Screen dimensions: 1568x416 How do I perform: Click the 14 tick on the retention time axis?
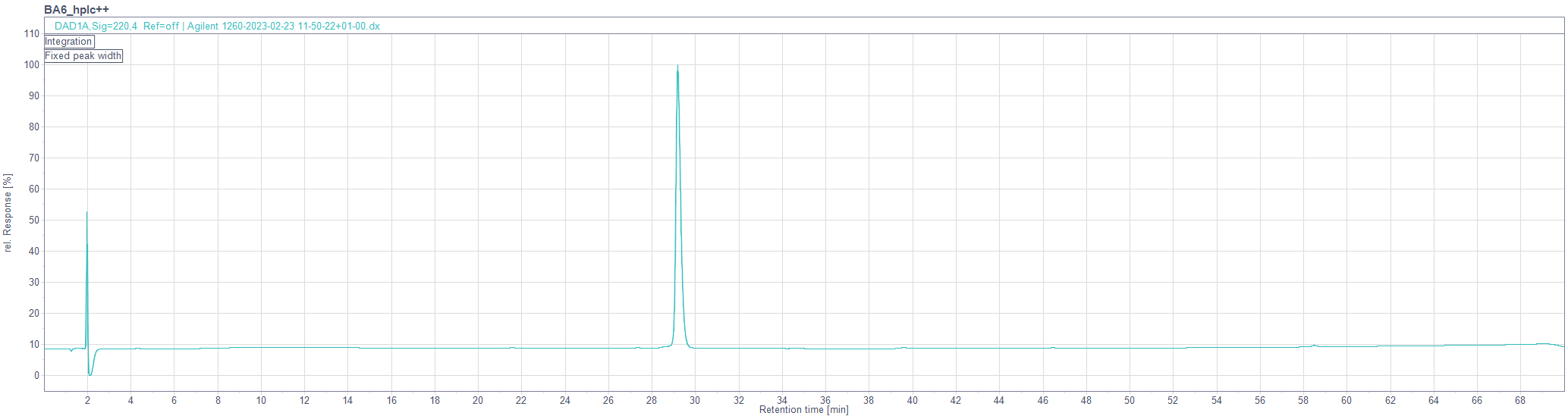347,400
